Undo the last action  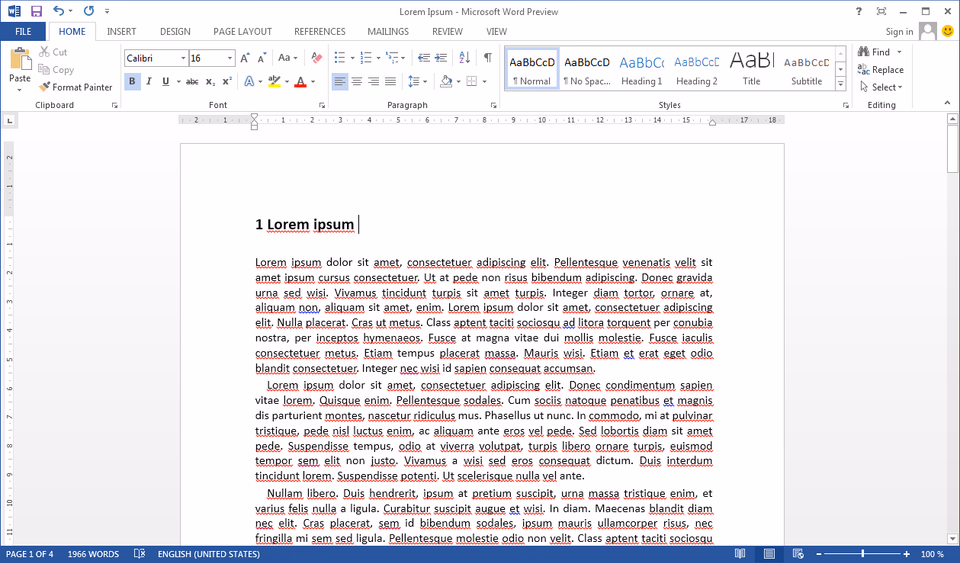click(x=59, y=11)
